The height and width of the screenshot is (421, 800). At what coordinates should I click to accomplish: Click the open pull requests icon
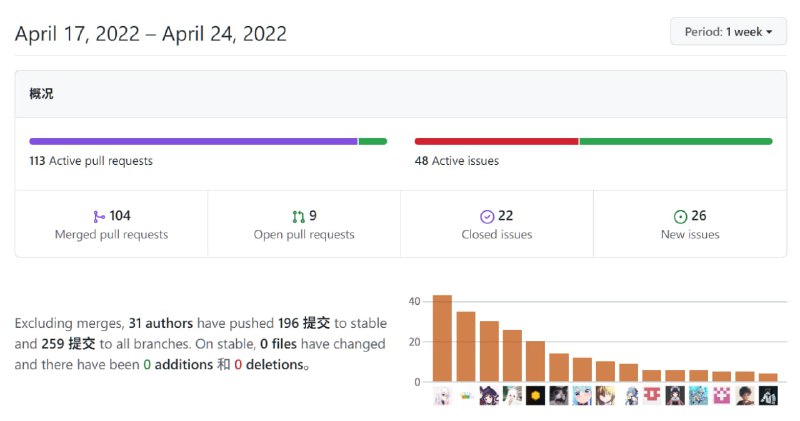298,216
